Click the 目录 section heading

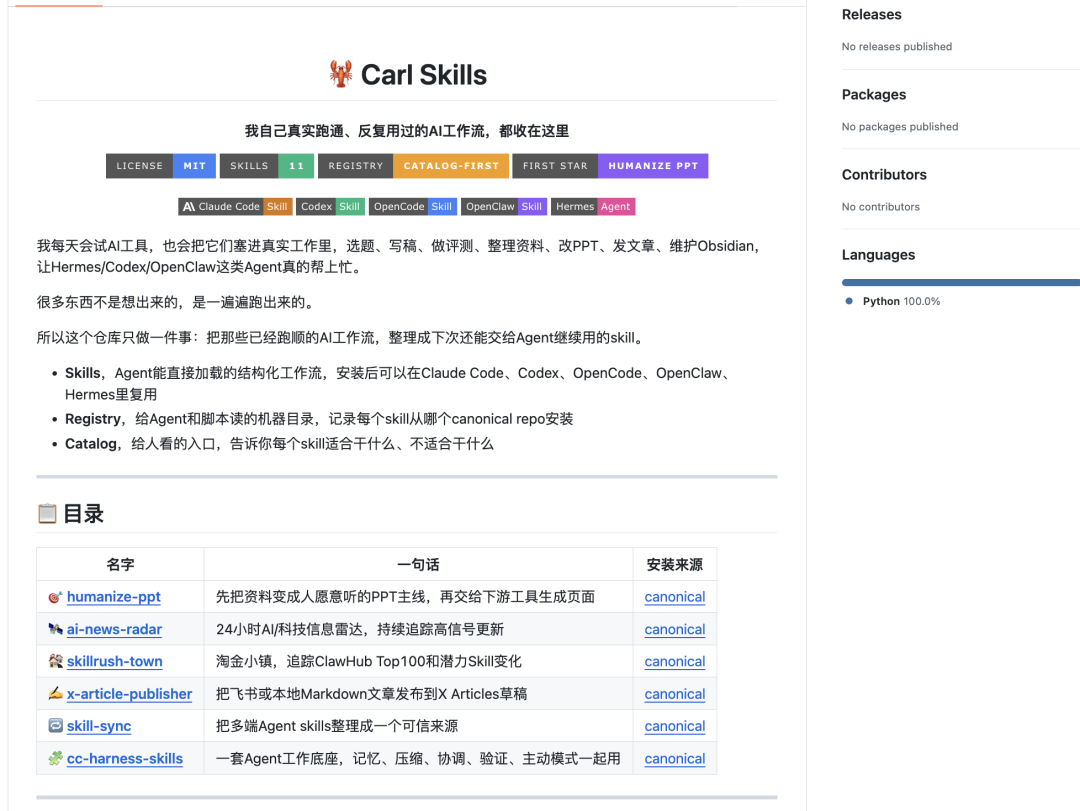tap(83, 513)
